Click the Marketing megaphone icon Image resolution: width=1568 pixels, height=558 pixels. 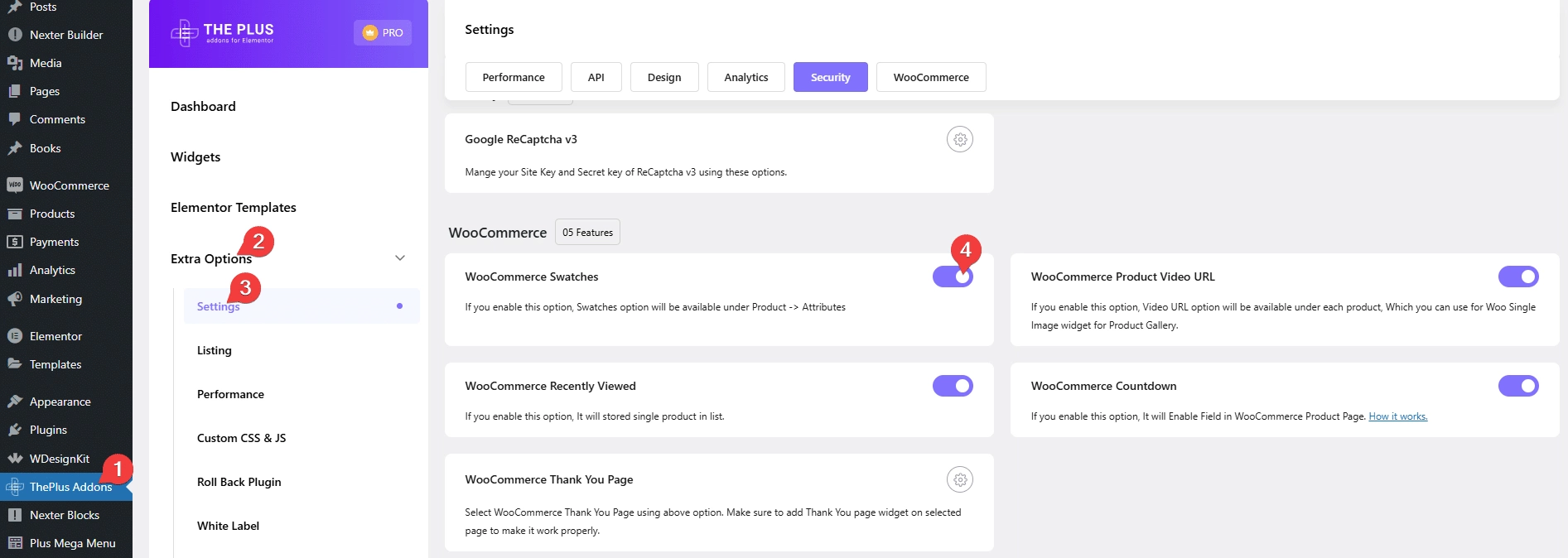pyautogui.click(x=15, y=299)
